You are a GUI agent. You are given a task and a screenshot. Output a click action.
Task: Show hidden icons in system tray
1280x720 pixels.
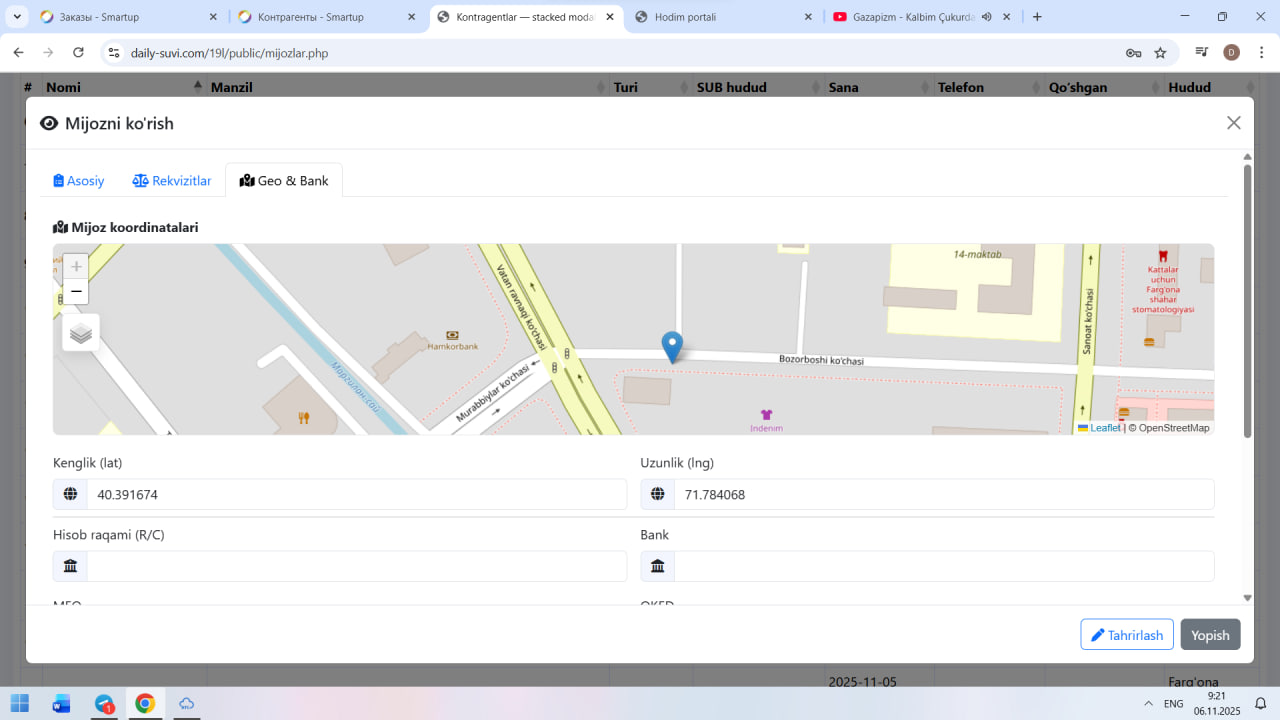[x=1146, y=704]
